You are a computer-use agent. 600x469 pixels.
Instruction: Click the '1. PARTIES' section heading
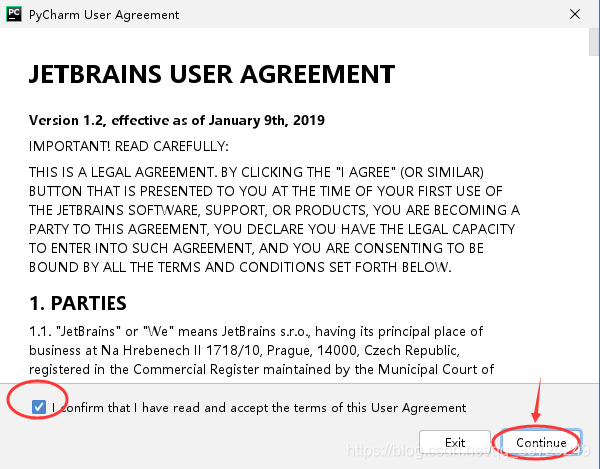pyautogui.click(x=78, y=303)
